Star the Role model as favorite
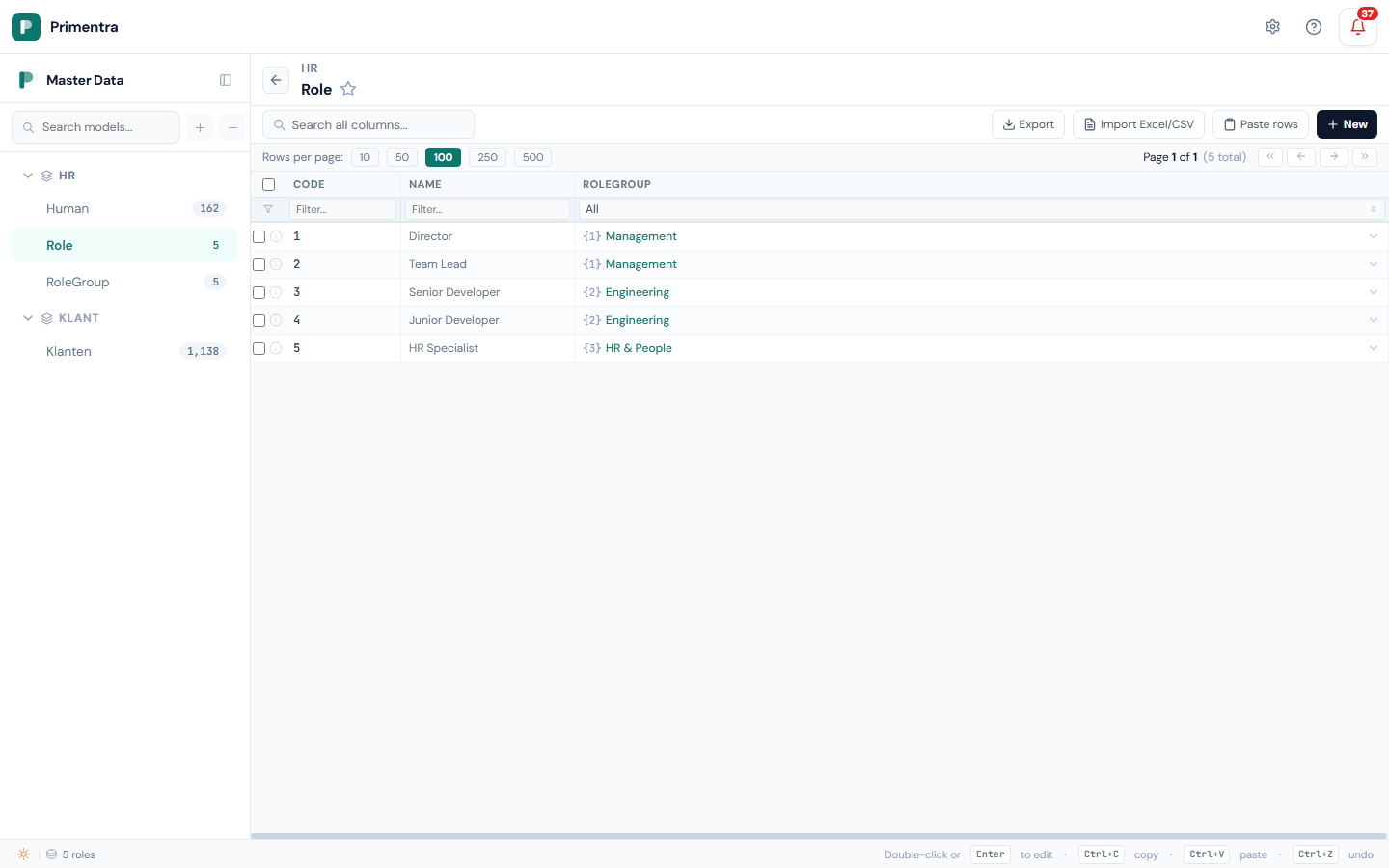This screenshot has height=868, width=1389. tap(348, 90)
